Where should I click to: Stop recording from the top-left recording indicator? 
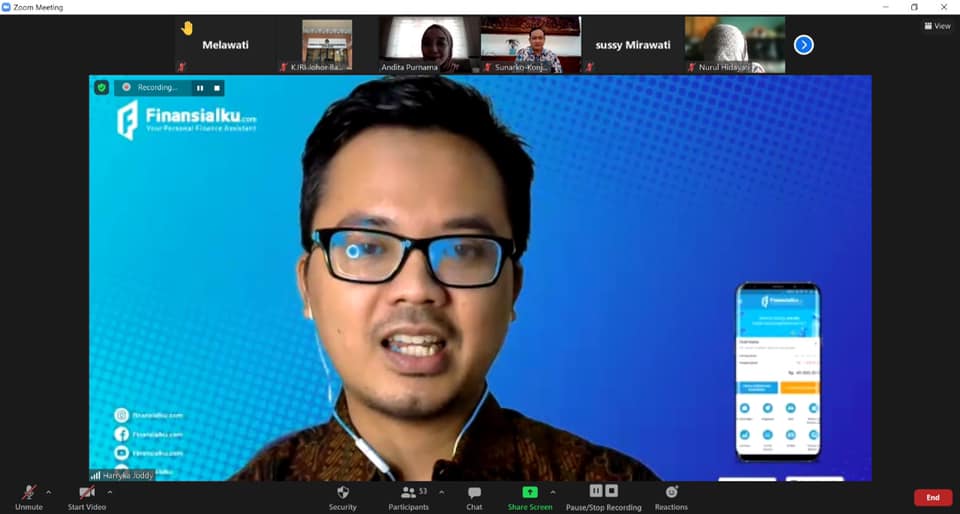coord(217,88)
